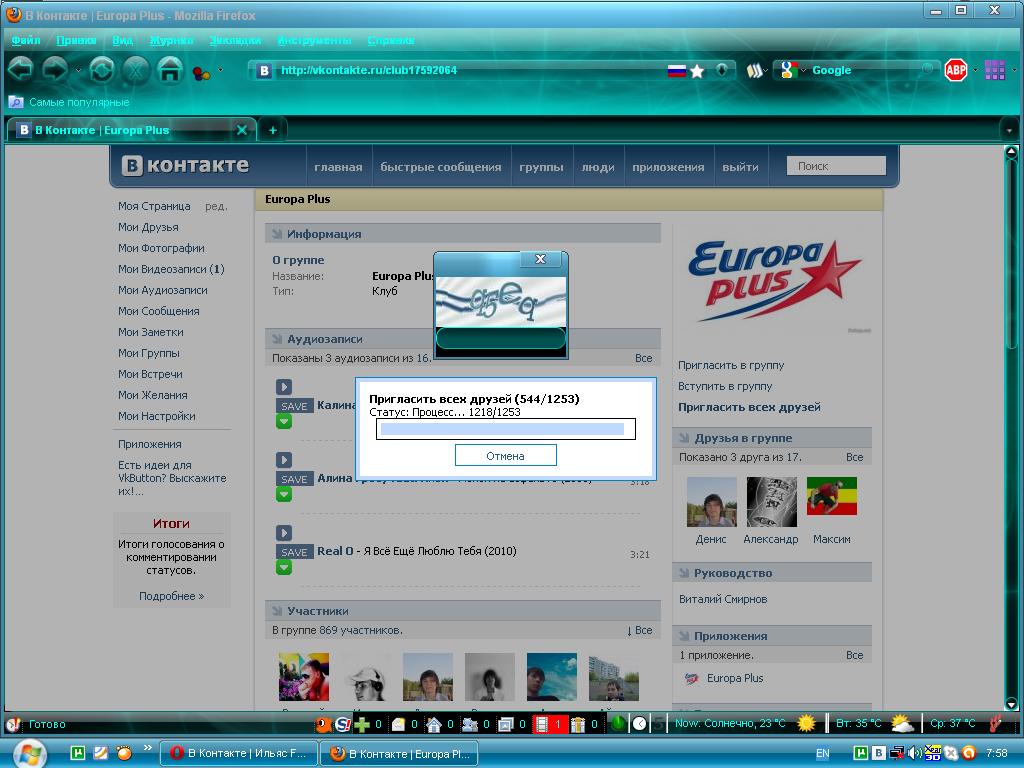The width and height of the screenshot is (1024, 768).
Task: Click green download arrow under Калина track
Action: 283,422
